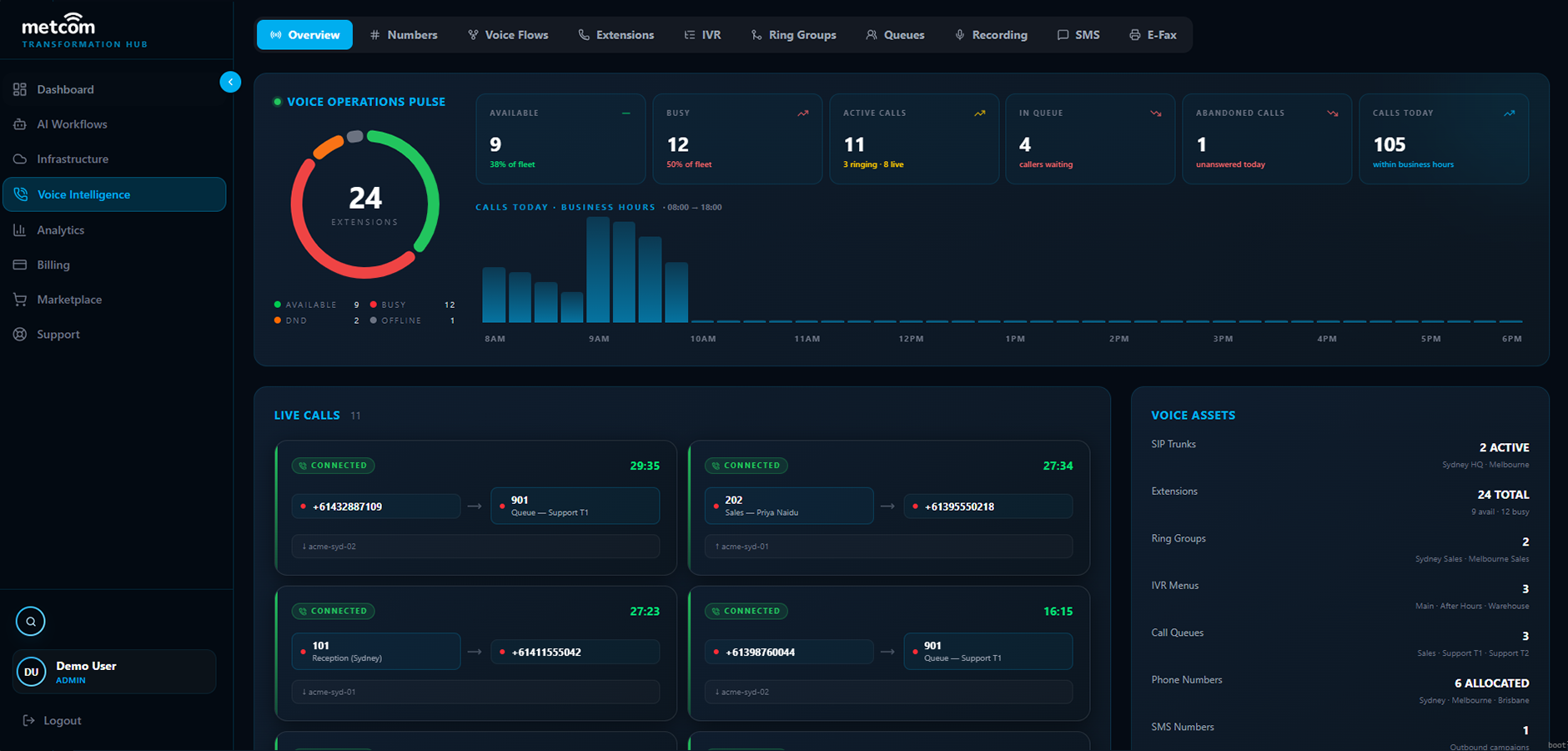Open the Phone Numbers voice asset row
The height and width of the screenshot is (751, 1568).
1340,690
